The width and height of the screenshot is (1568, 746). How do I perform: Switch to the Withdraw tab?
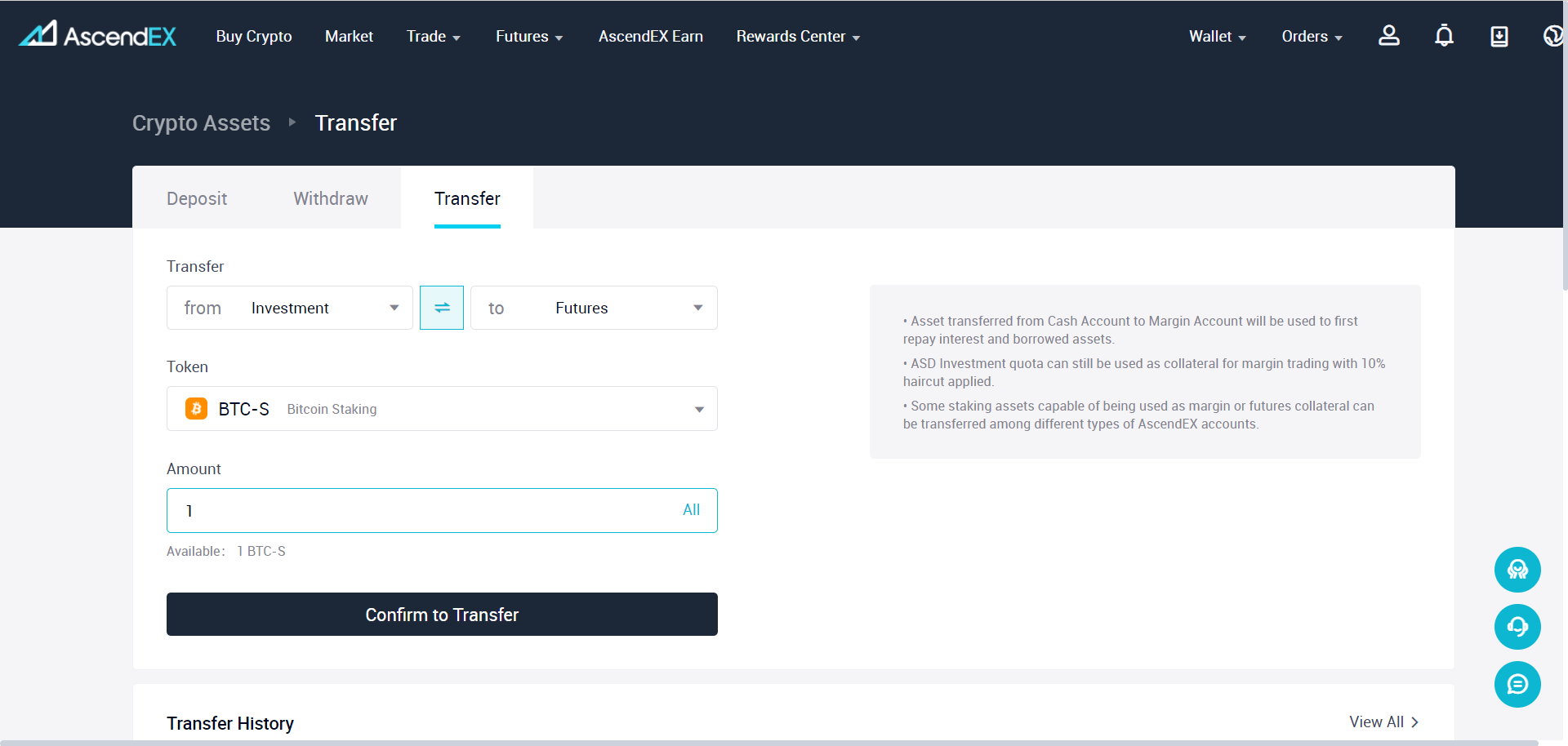click(x=331, y=198)
